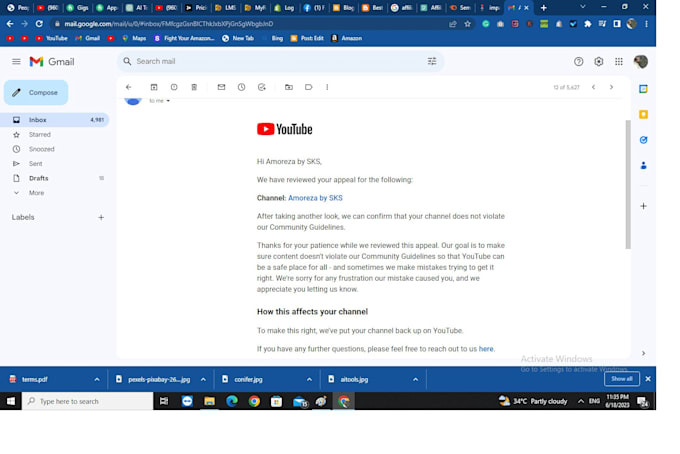The width and height of the screenshot is (680, 454).
Task: Snooze this email with the clock icon
Action: tap(242, 87)
